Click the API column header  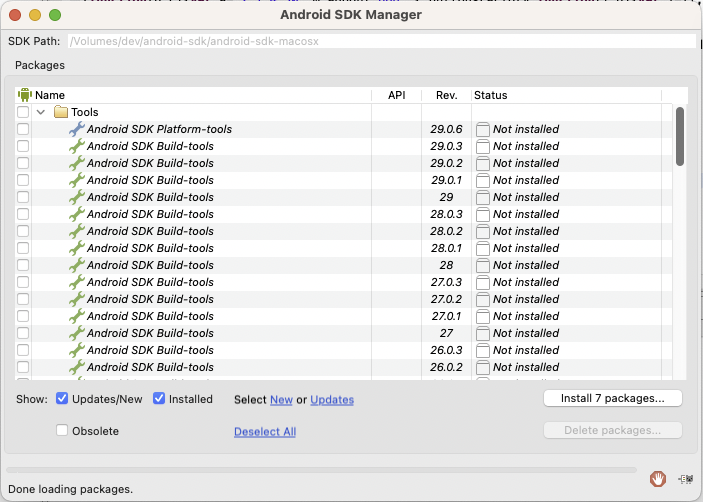[x=396, y=95]
